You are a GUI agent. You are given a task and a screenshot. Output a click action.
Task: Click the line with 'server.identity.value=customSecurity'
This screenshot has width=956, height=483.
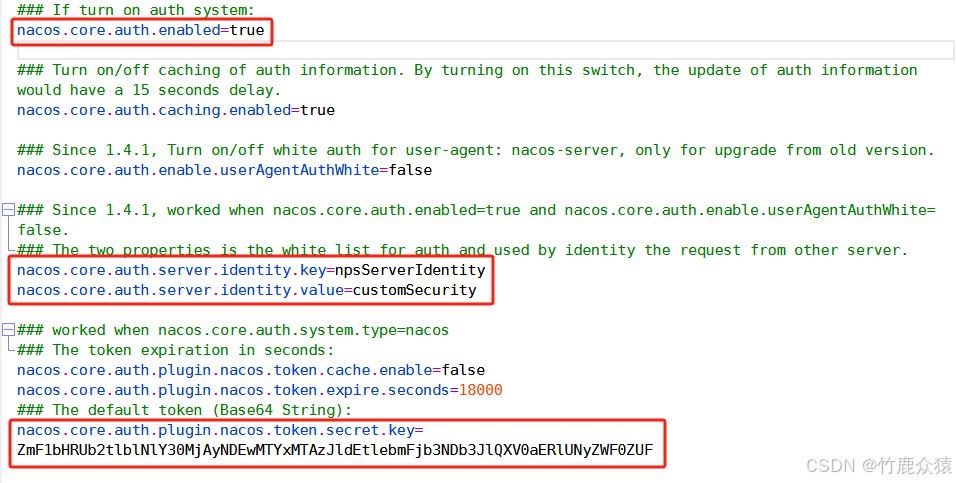[247, 290]
